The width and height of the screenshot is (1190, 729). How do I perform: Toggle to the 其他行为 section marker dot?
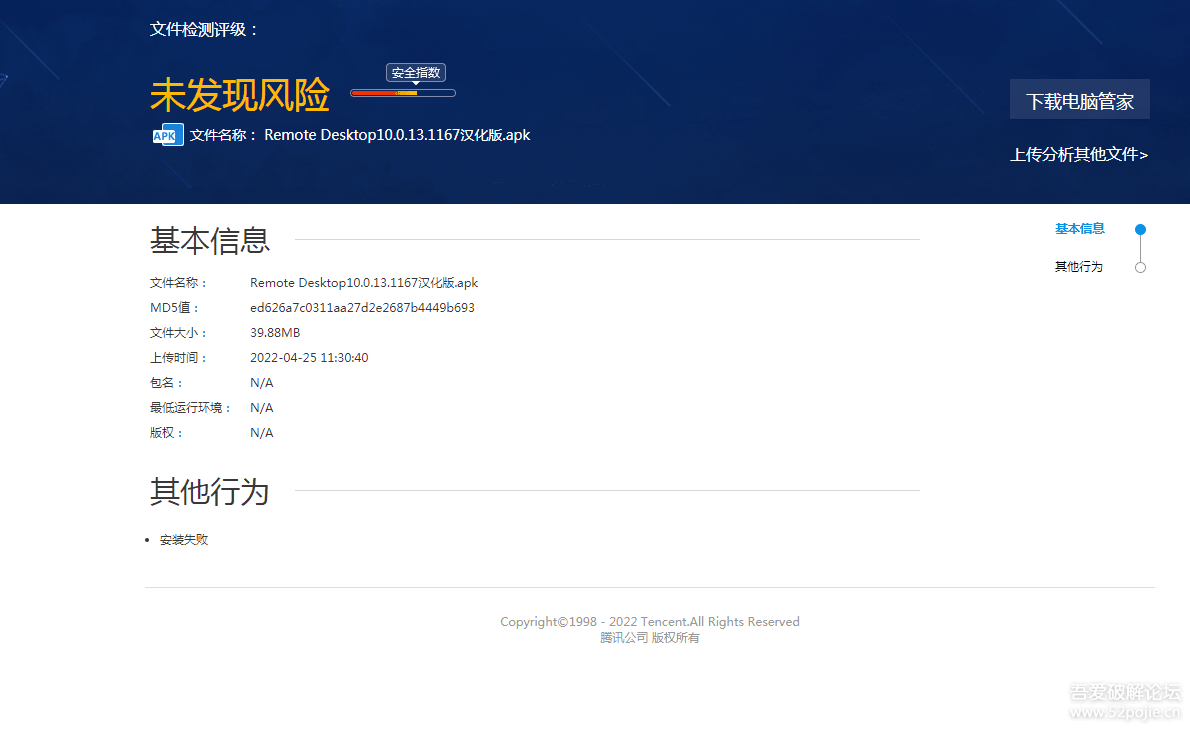coord(1140,268)
